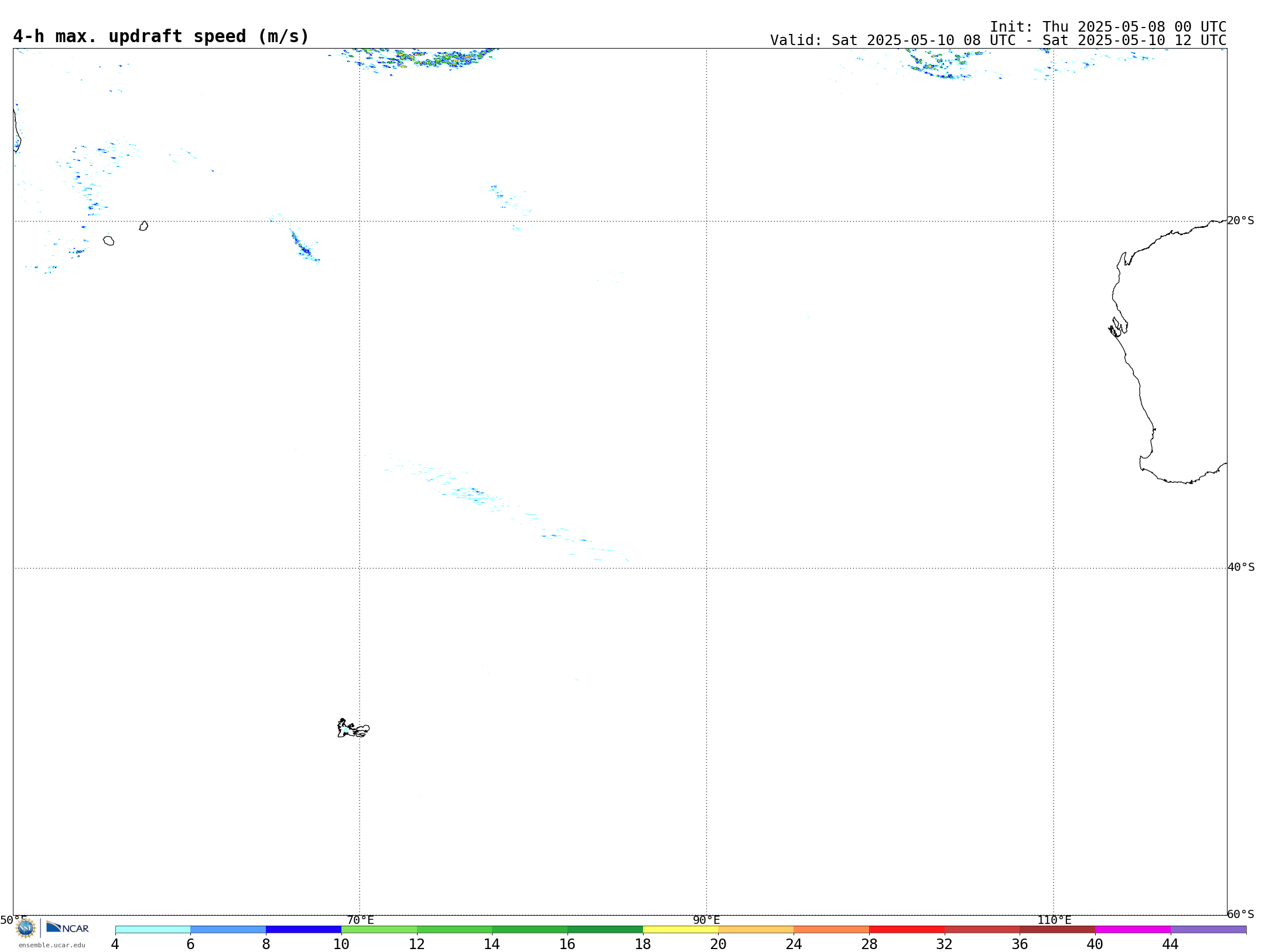Viewport: 1265px width, 952px height.
Task: Click the light blue 6-8 color swatch
Action: click(228, 930)
